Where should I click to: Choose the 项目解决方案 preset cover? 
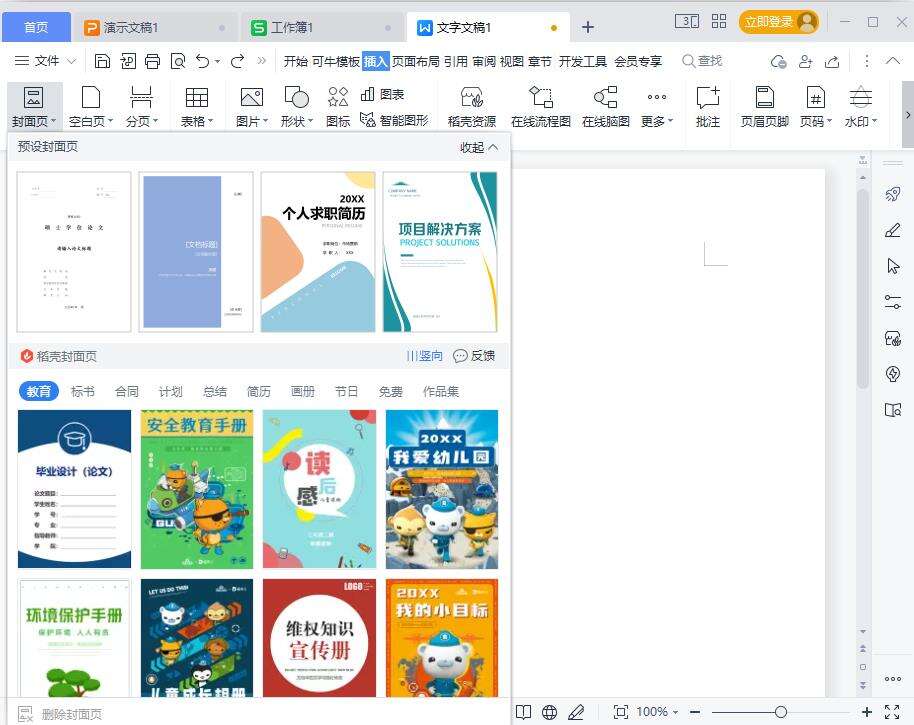pyautogui.click(x=440, y=252)
